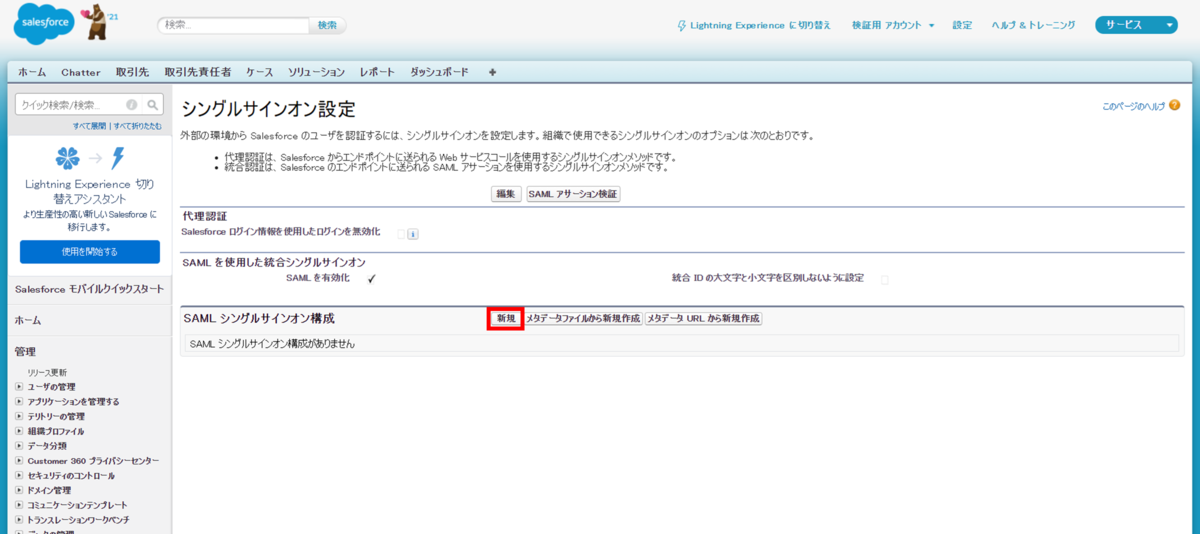The image size is (1200, 534).
Task: Click メタデータファイルから新規作成 button
Action: pos(583,318)
